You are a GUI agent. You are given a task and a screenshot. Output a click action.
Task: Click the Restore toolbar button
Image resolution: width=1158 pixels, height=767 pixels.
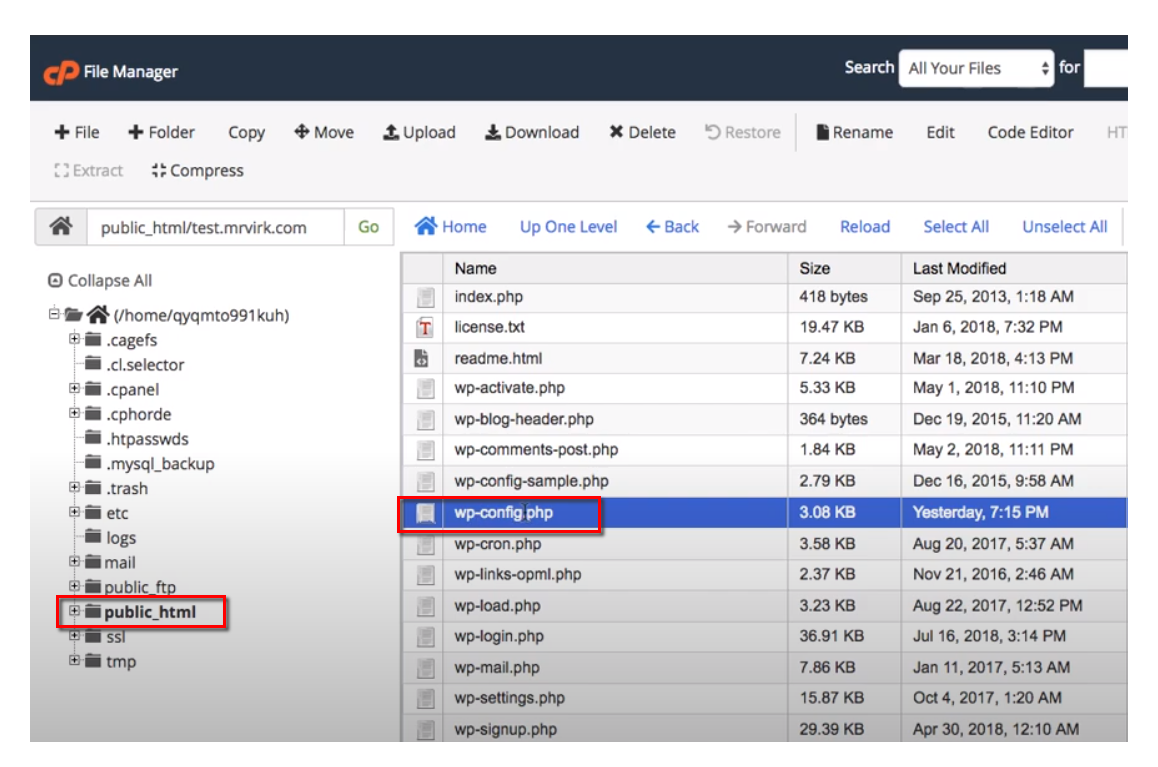[742, 132]
